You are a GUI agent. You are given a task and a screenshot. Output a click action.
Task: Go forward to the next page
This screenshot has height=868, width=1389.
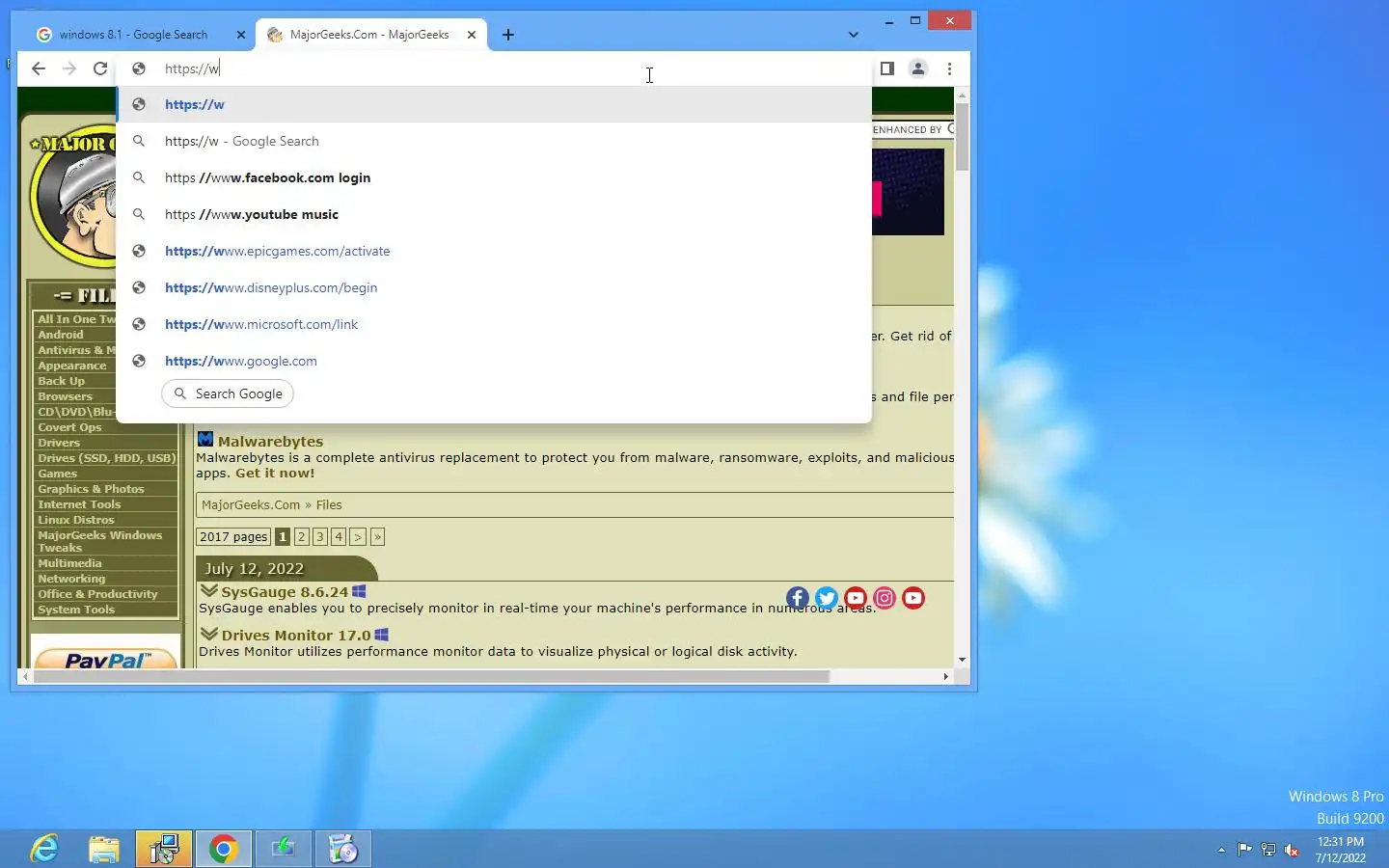(x=69, y=68)
